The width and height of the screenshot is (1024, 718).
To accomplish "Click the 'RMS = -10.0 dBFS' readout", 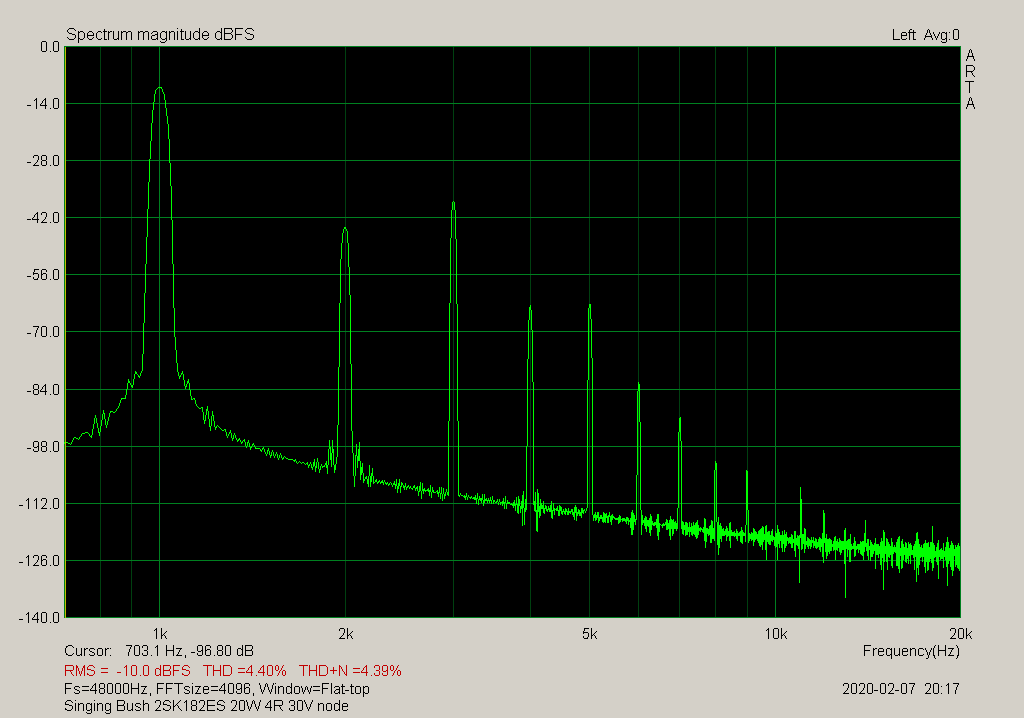I will [127, 670].
